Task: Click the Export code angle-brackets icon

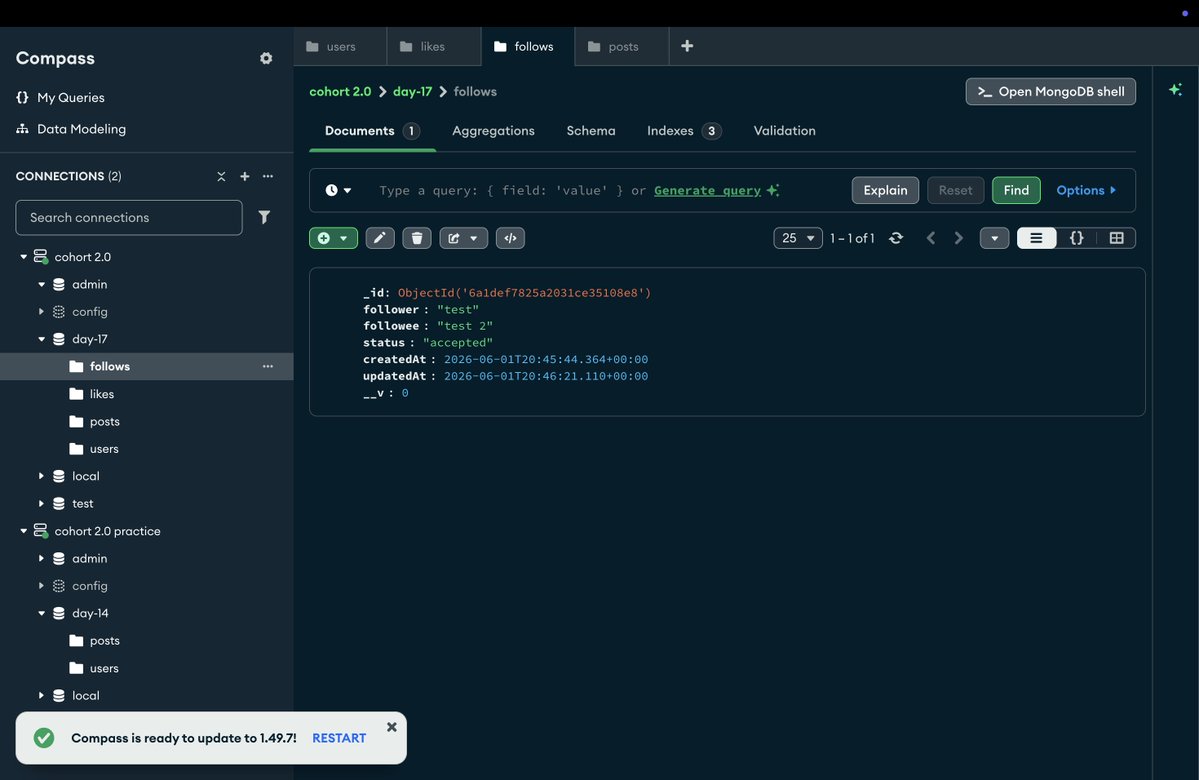Action: coord(510,238)
